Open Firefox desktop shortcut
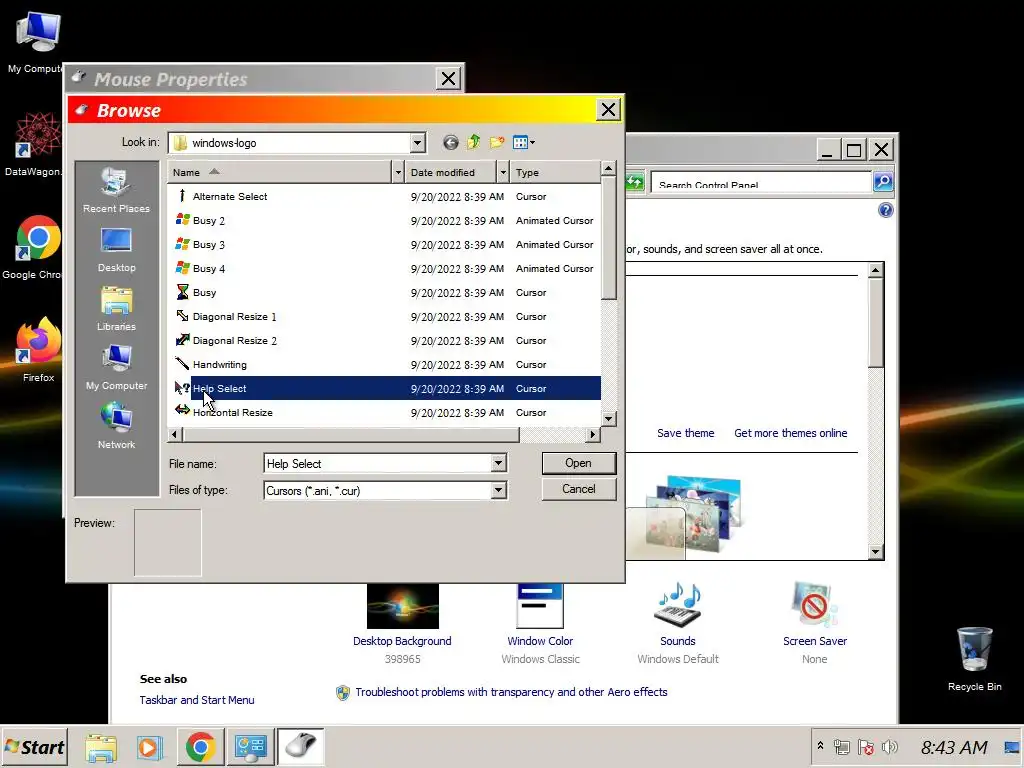This screenshot has height=768, width=1024. (38, 349)
